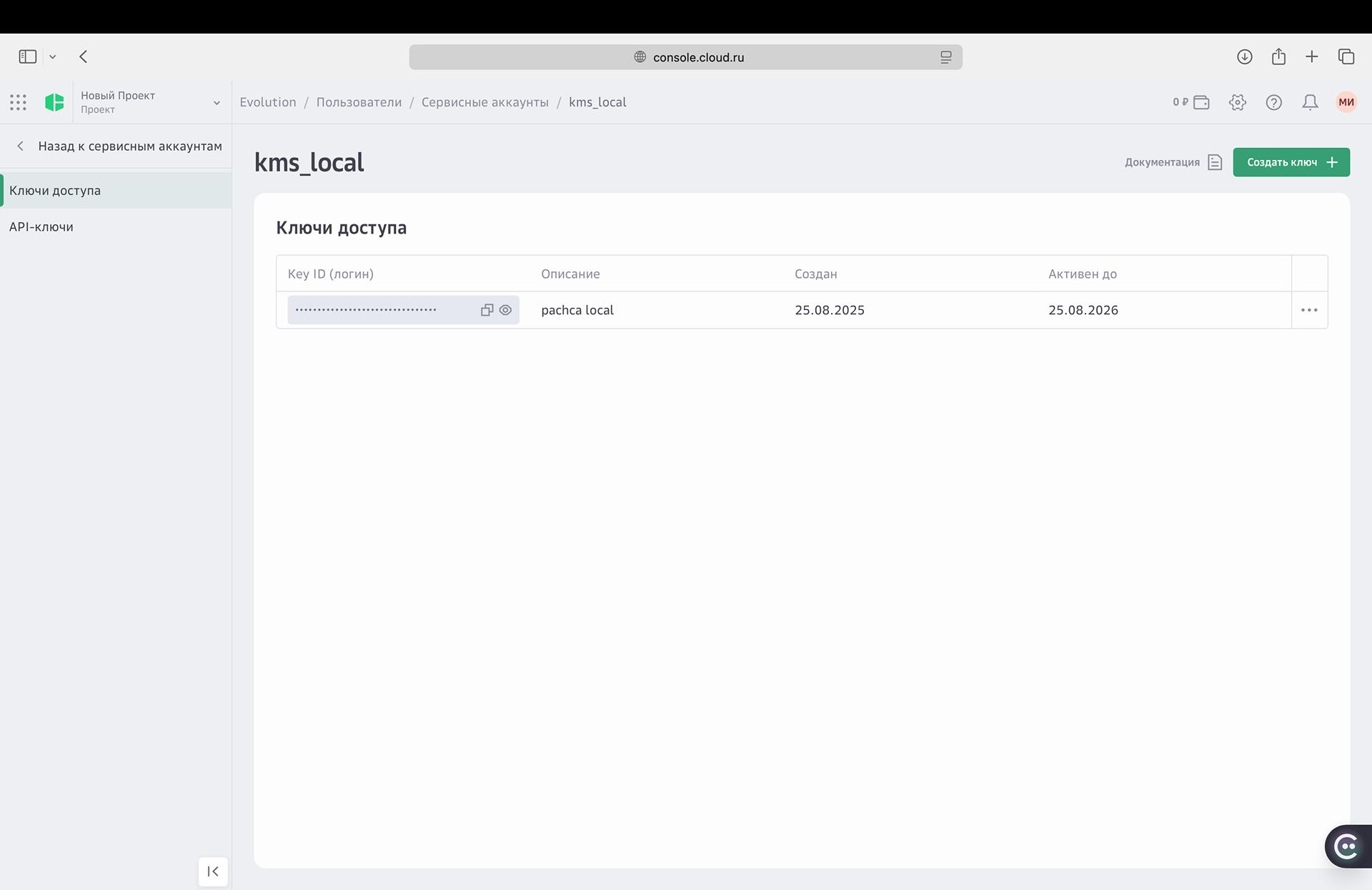Switch to API-ключи section

pyautogui.click(x=41, y=227)
